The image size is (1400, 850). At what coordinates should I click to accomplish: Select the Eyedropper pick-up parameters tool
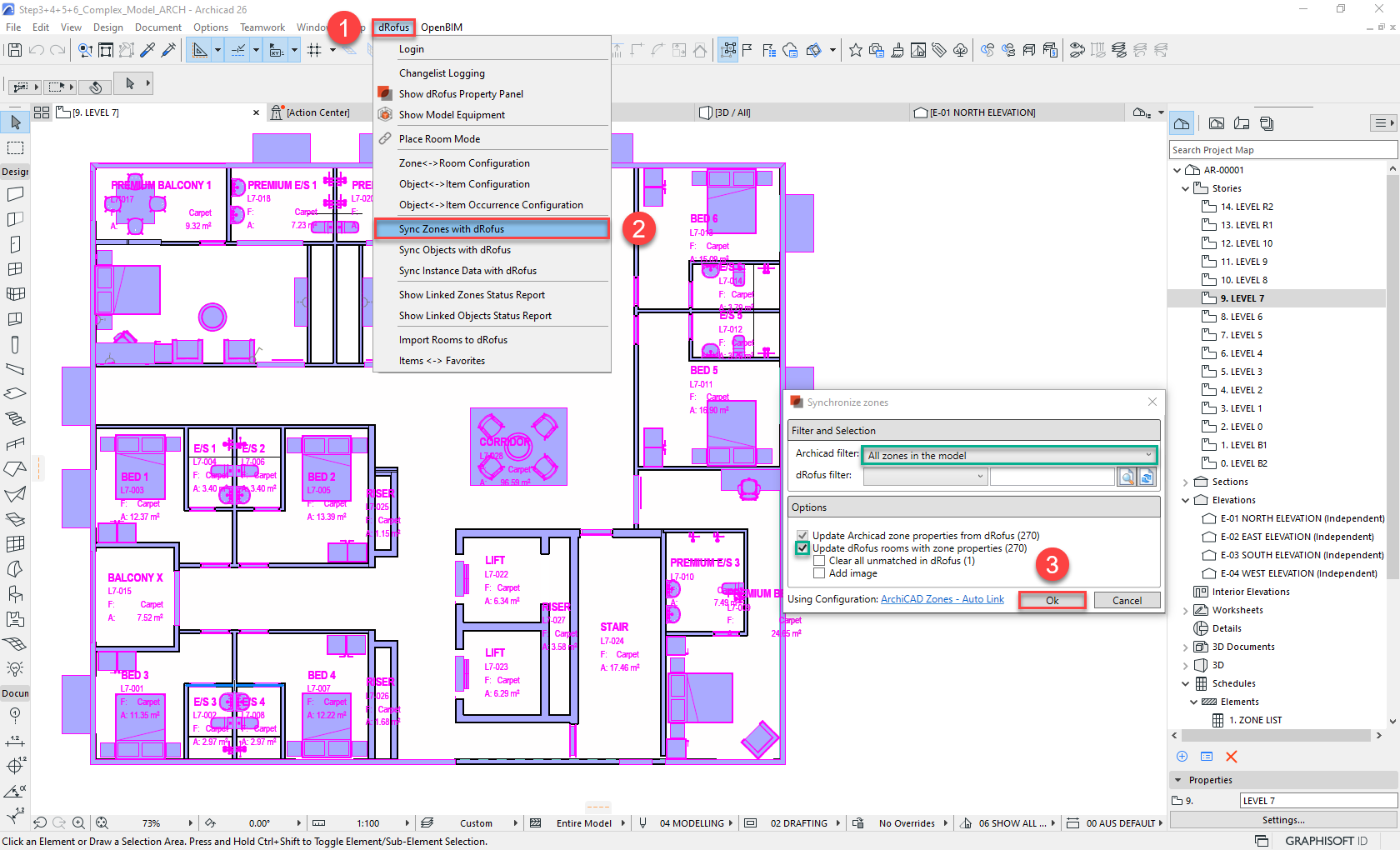point(147,50)
